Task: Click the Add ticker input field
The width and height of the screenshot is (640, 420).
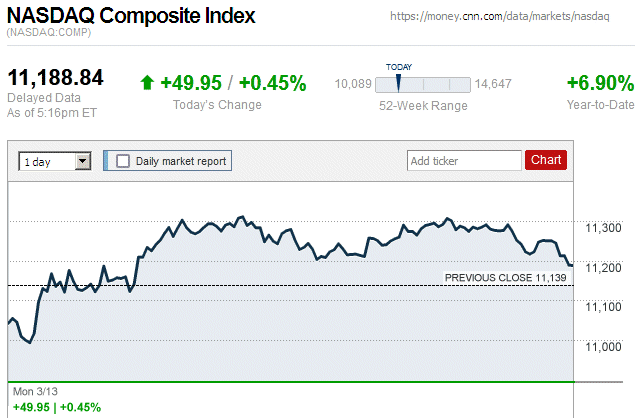Action: click(464, 160)
